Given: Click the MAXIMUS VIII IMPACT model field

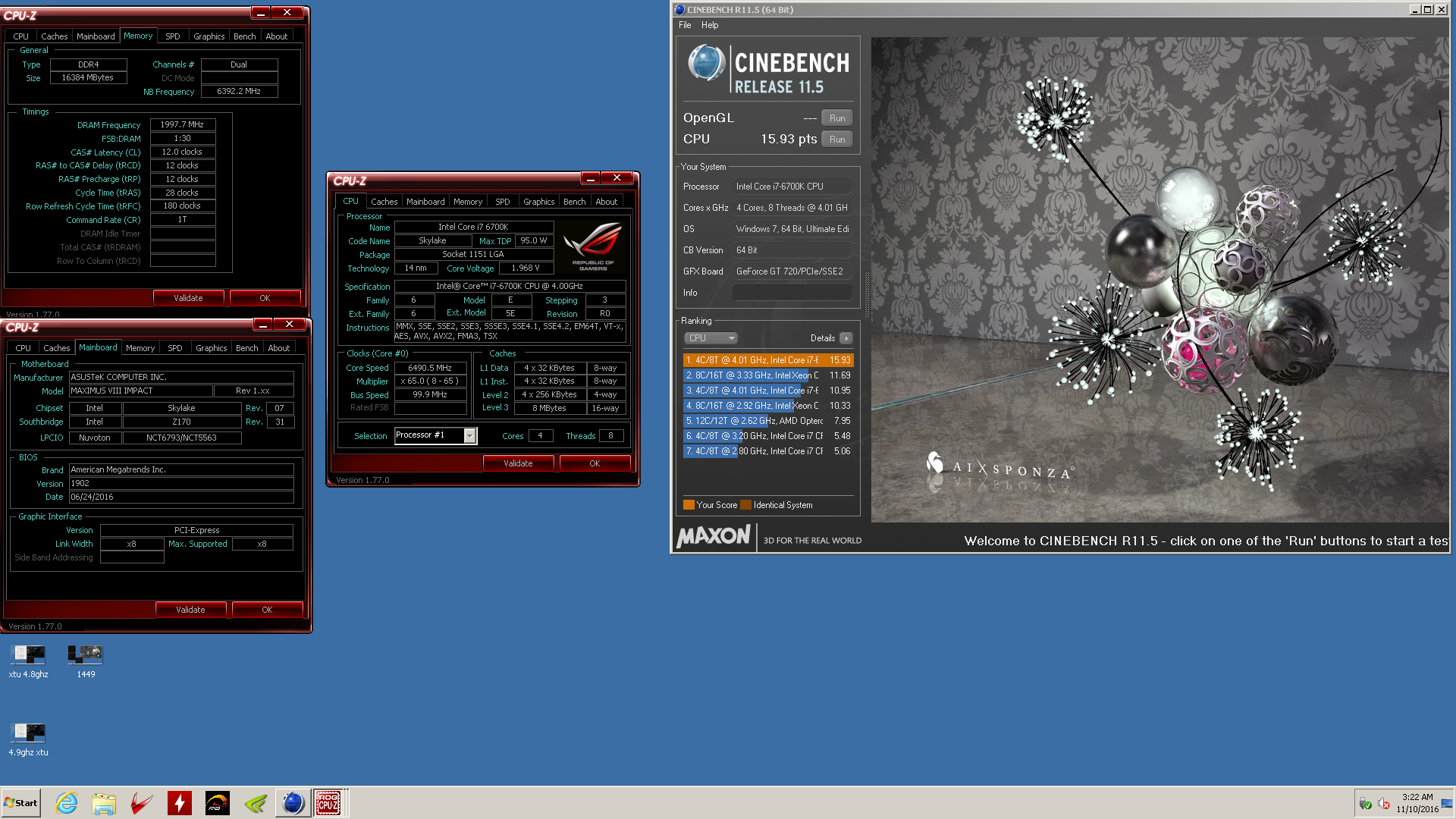Looking at the screenshot, I should 140,391.
